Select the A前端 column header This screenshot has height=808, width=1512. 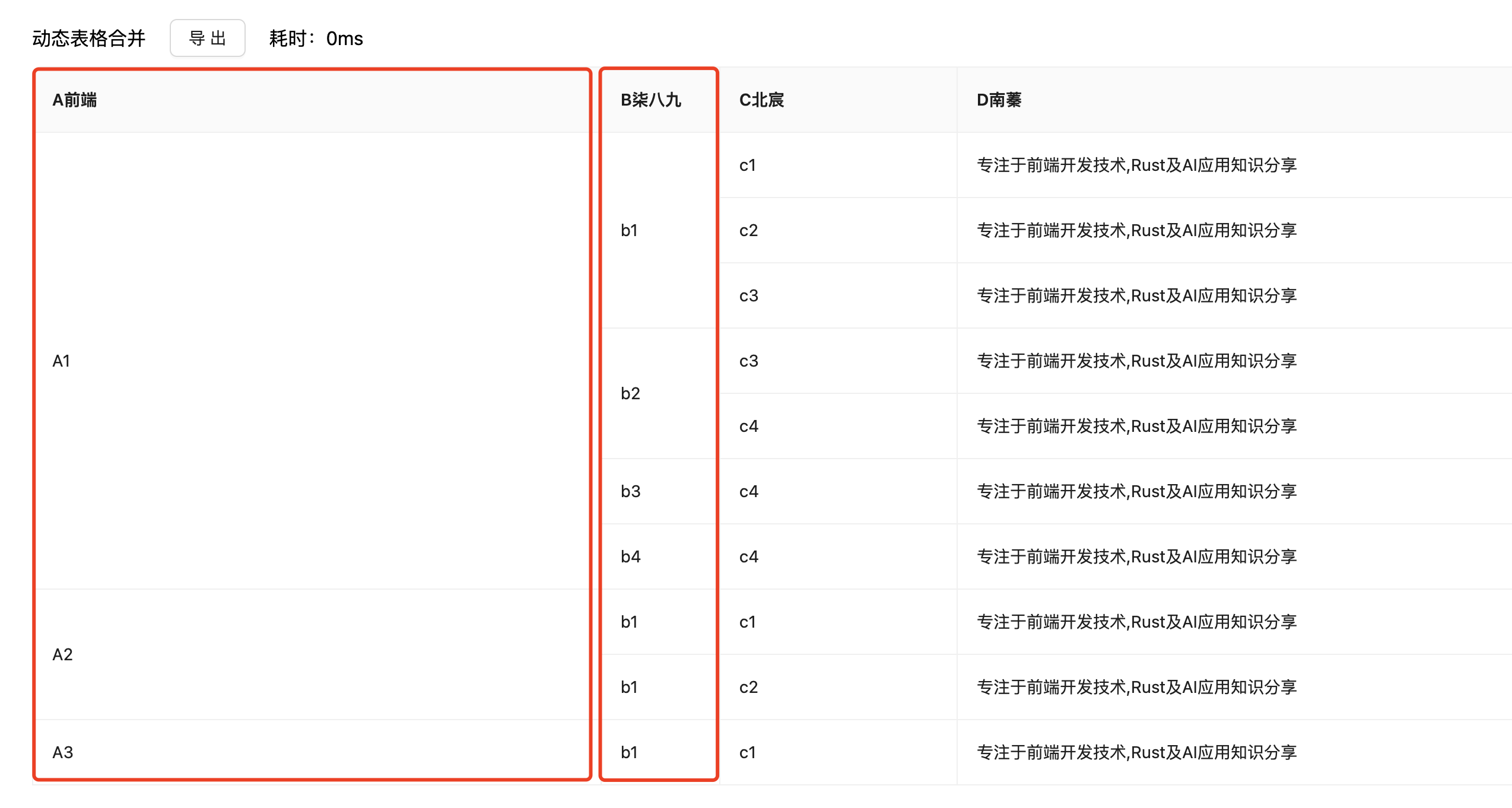point(75,100)
